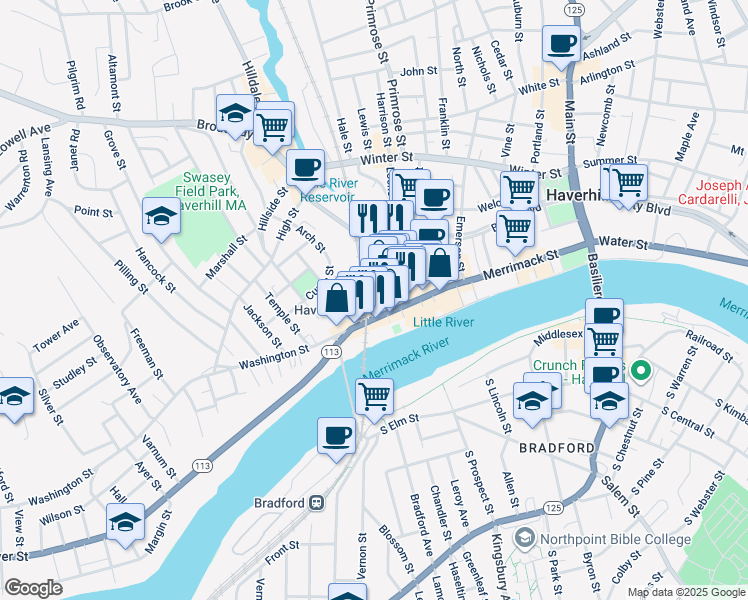The image size is (748, 600).
Task: Select the graduation cap marker near S Chestnut St
Action: [x=609, y=405]
